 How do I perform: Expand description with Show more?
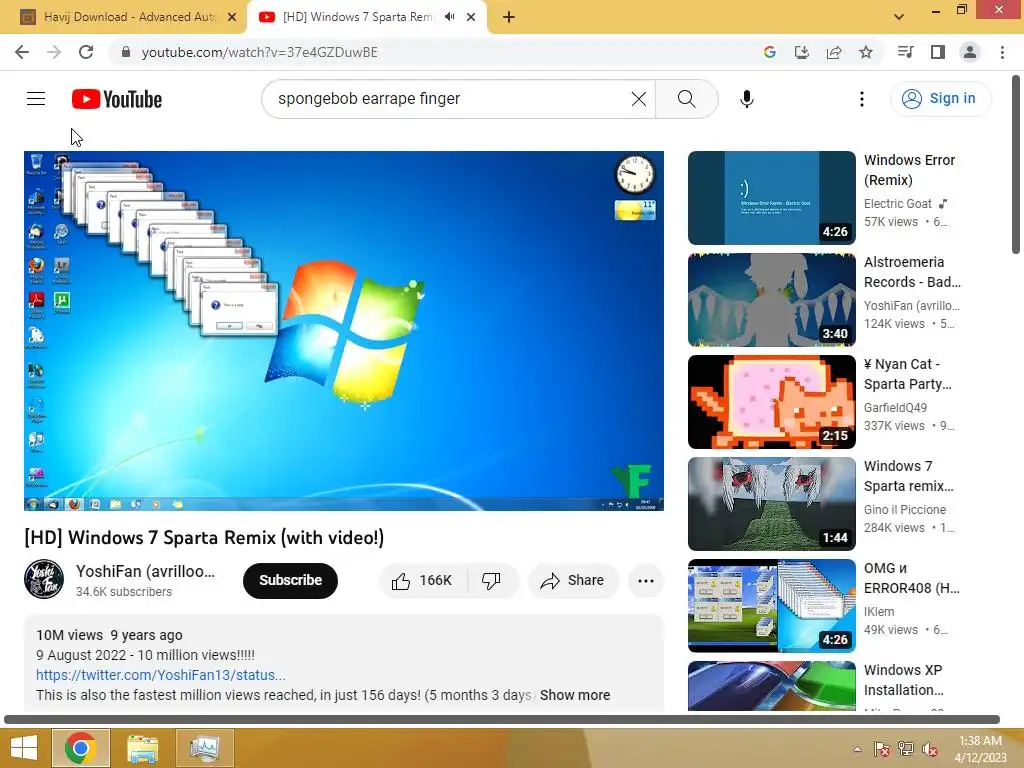(575, 695)
